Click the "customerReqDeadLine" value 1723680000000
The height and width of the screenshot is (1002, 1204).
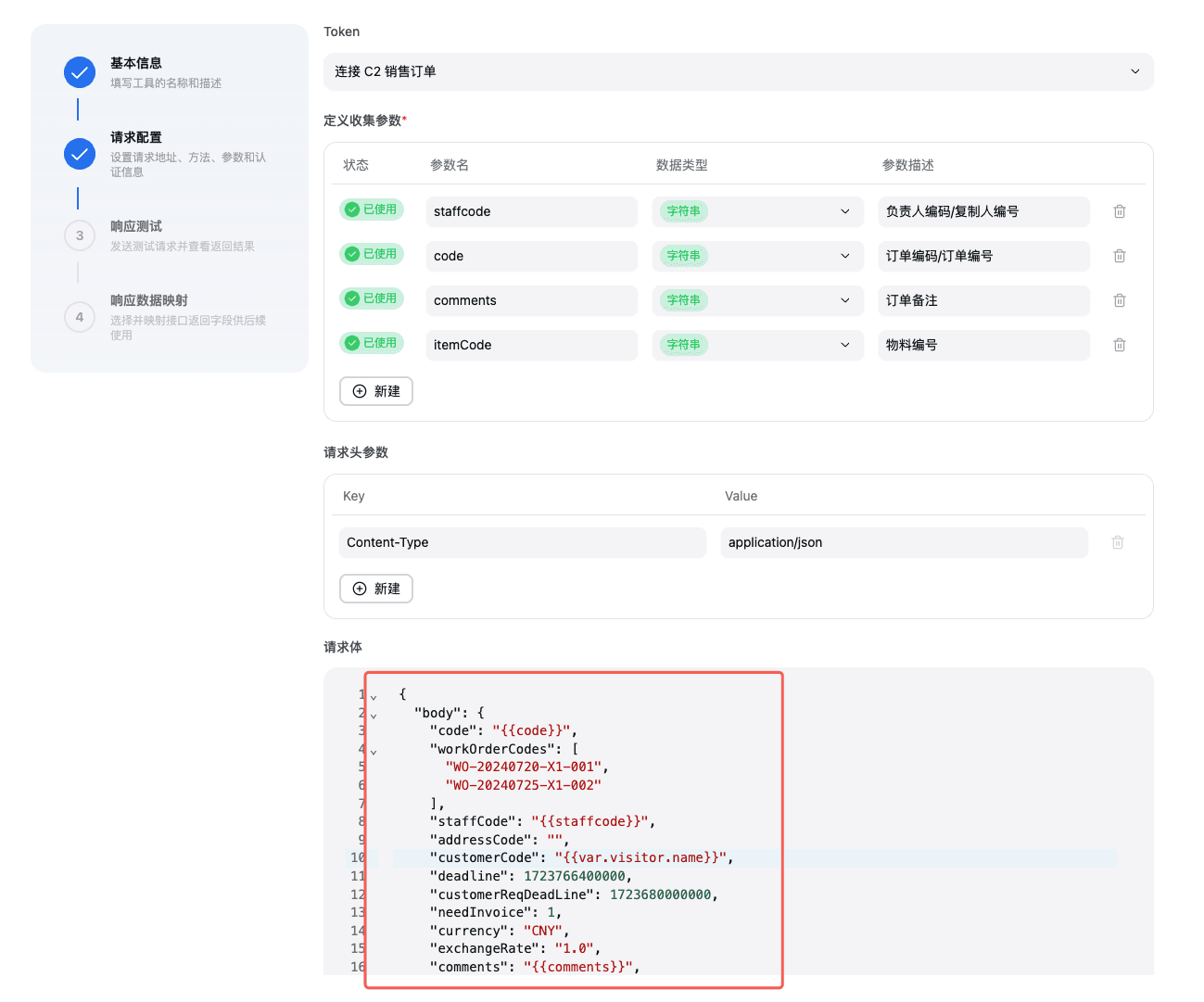(x=661, y=894)
